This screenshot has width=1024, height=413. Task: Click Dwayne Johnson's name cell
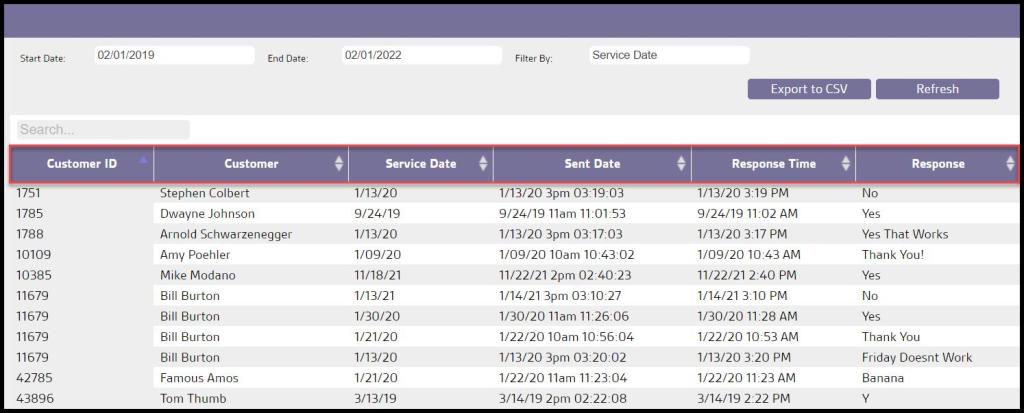pos(207,214)
